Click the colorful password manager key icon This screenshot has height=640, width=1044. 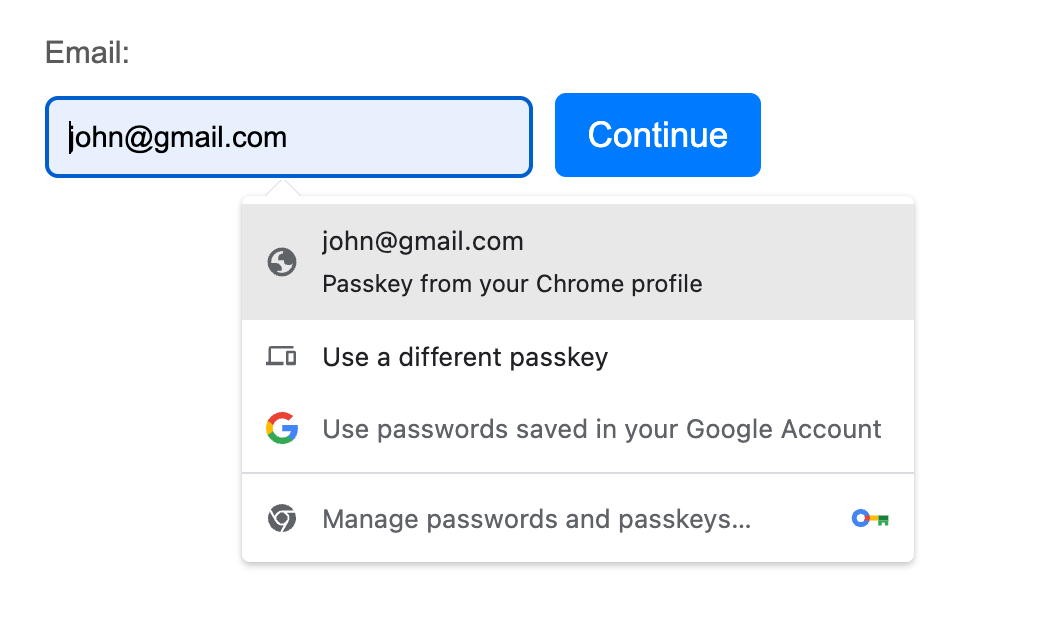pyautogui.click(x=870, y=518)
